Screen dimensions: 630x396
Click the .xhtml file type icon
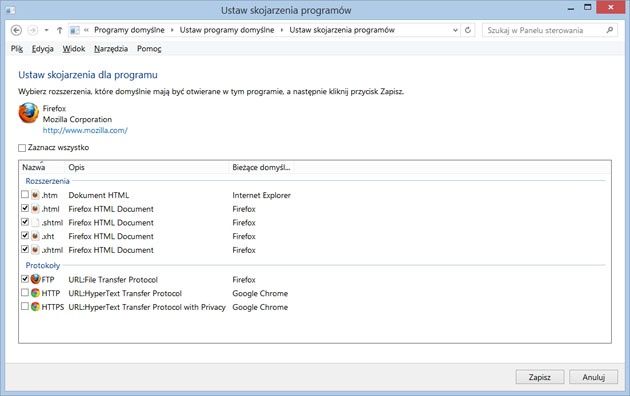tap(35, 250)
